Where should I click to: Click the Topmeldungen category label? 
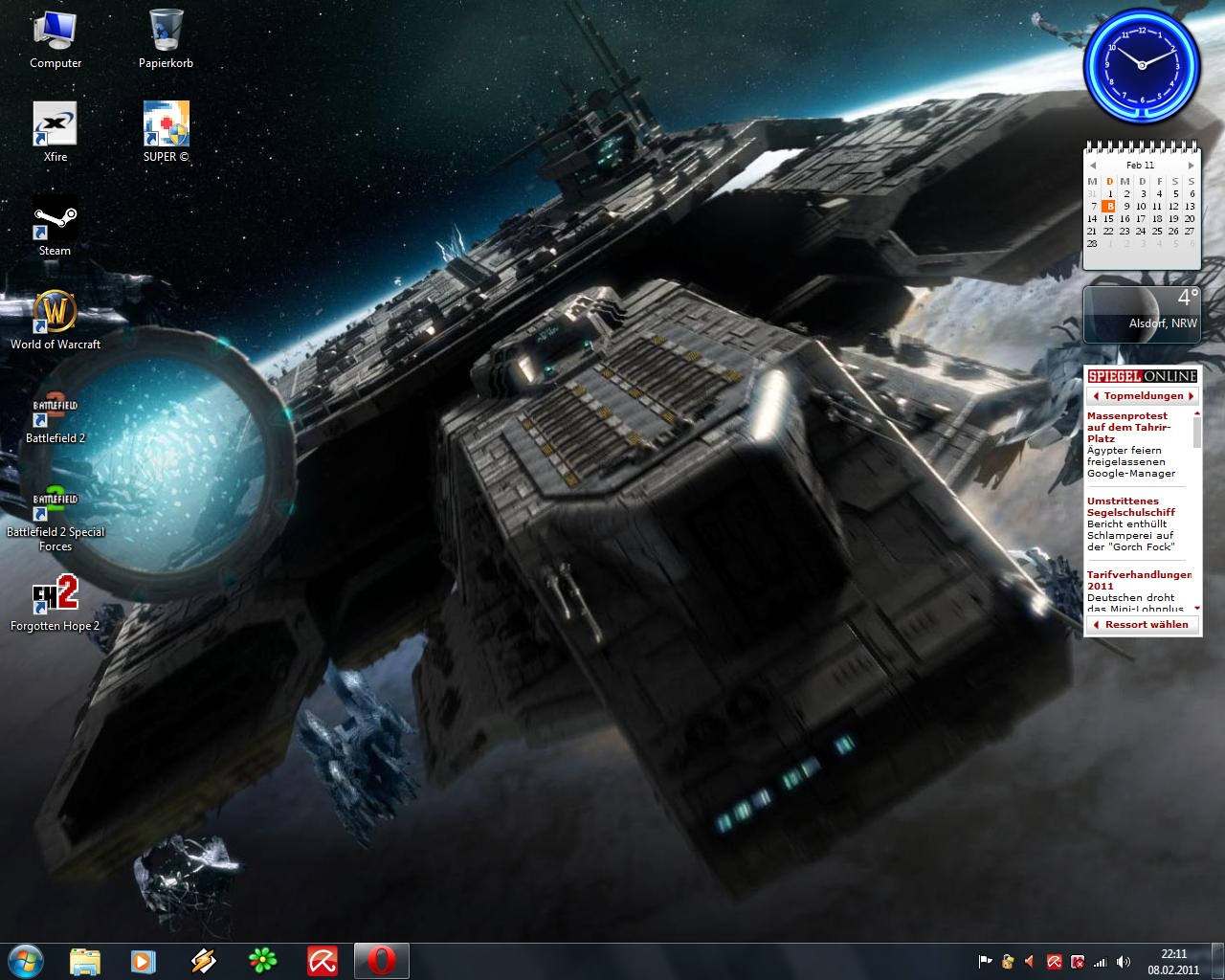click(x=1144, y=396)
